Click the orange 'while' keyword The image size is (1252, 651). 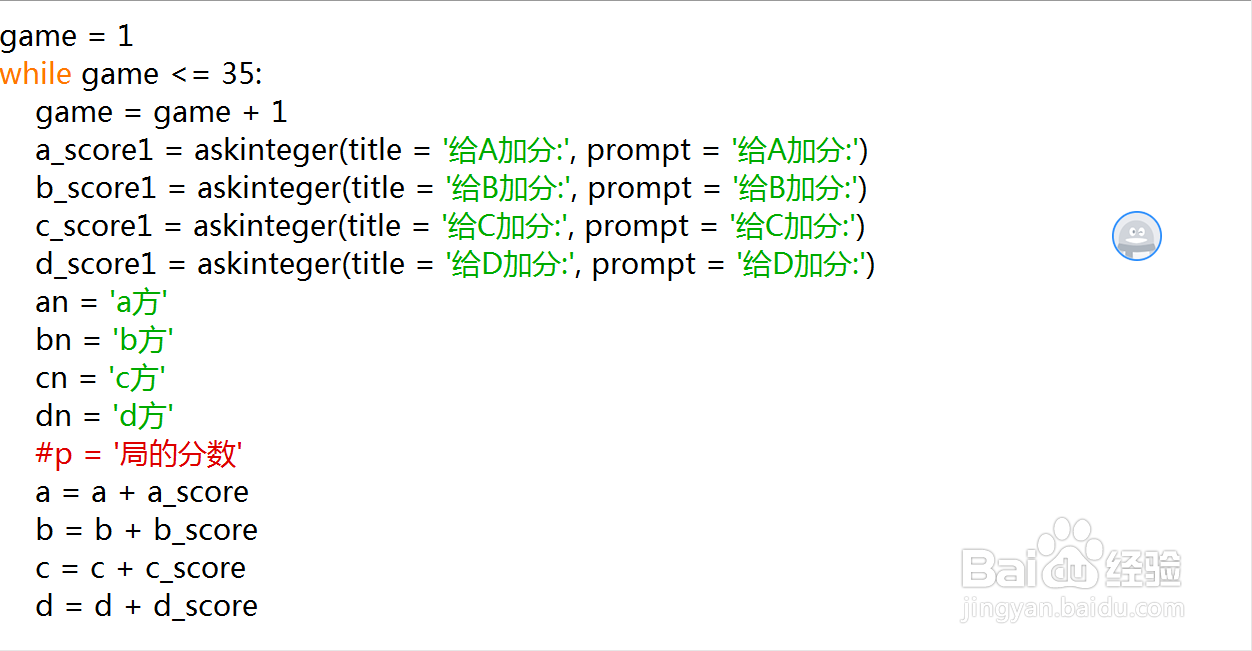(36, 74)
